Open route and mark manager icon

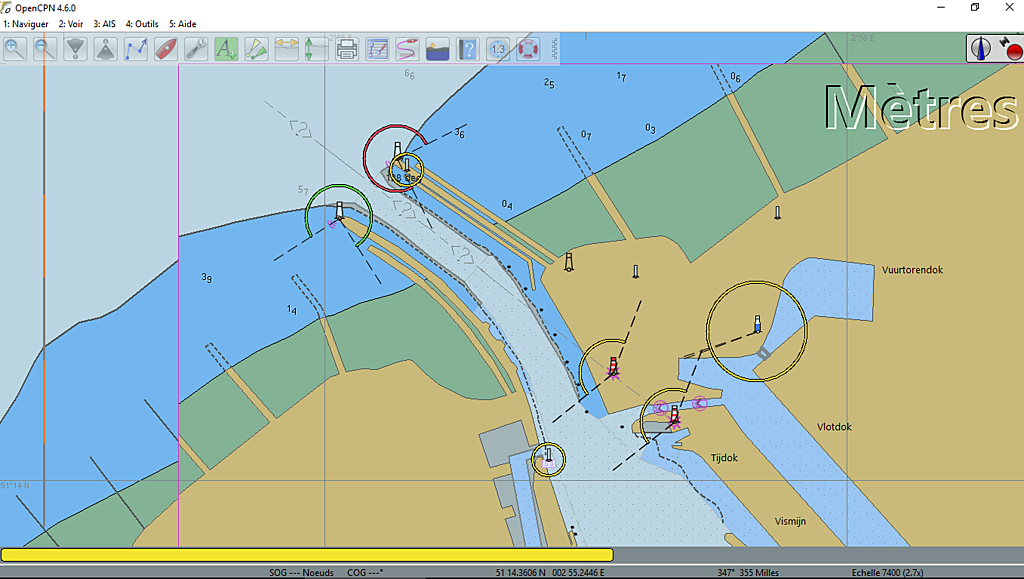(377, 49)
